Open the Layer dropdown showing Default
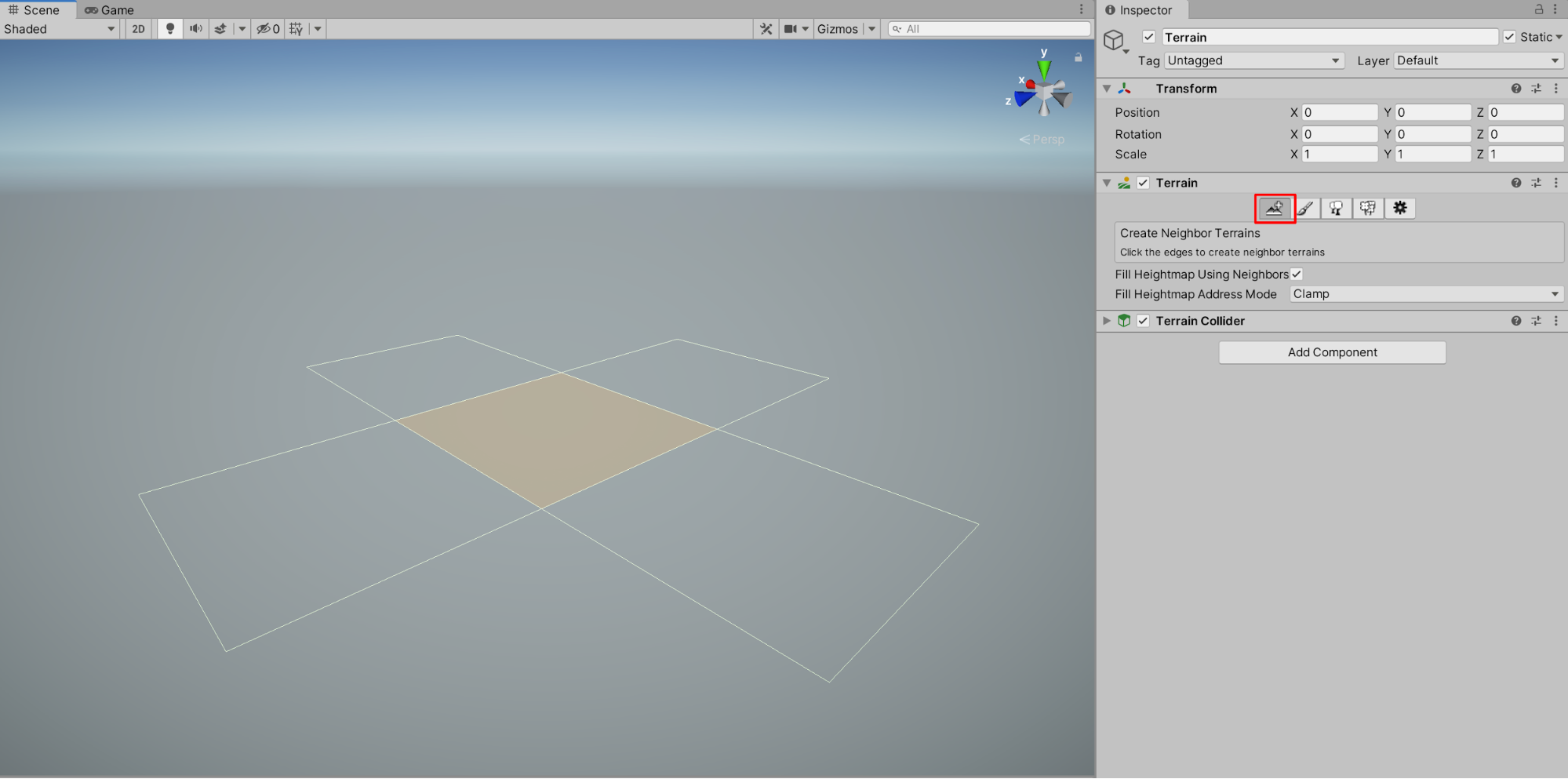The image size is (1568, 779). (1477, 60)
